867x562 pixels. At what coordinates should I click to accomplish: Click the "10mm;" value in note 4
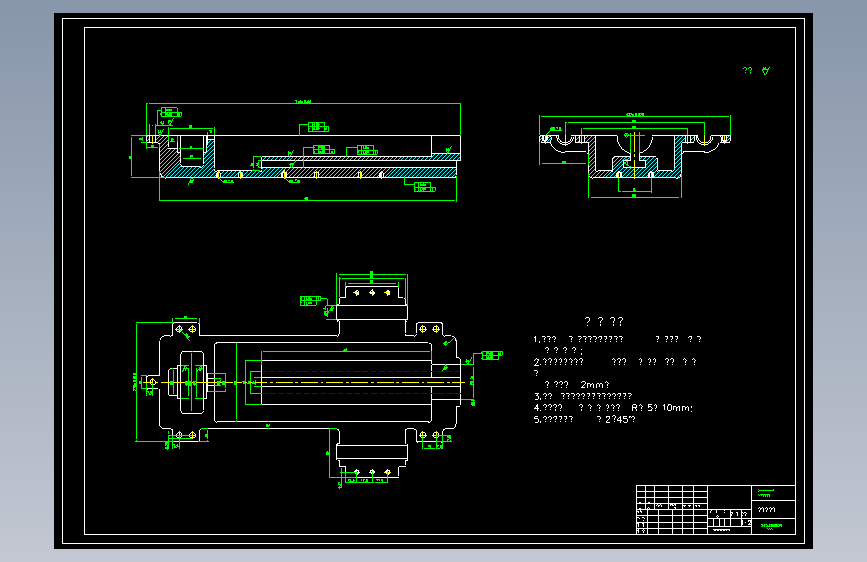click(x=677, y=408)
